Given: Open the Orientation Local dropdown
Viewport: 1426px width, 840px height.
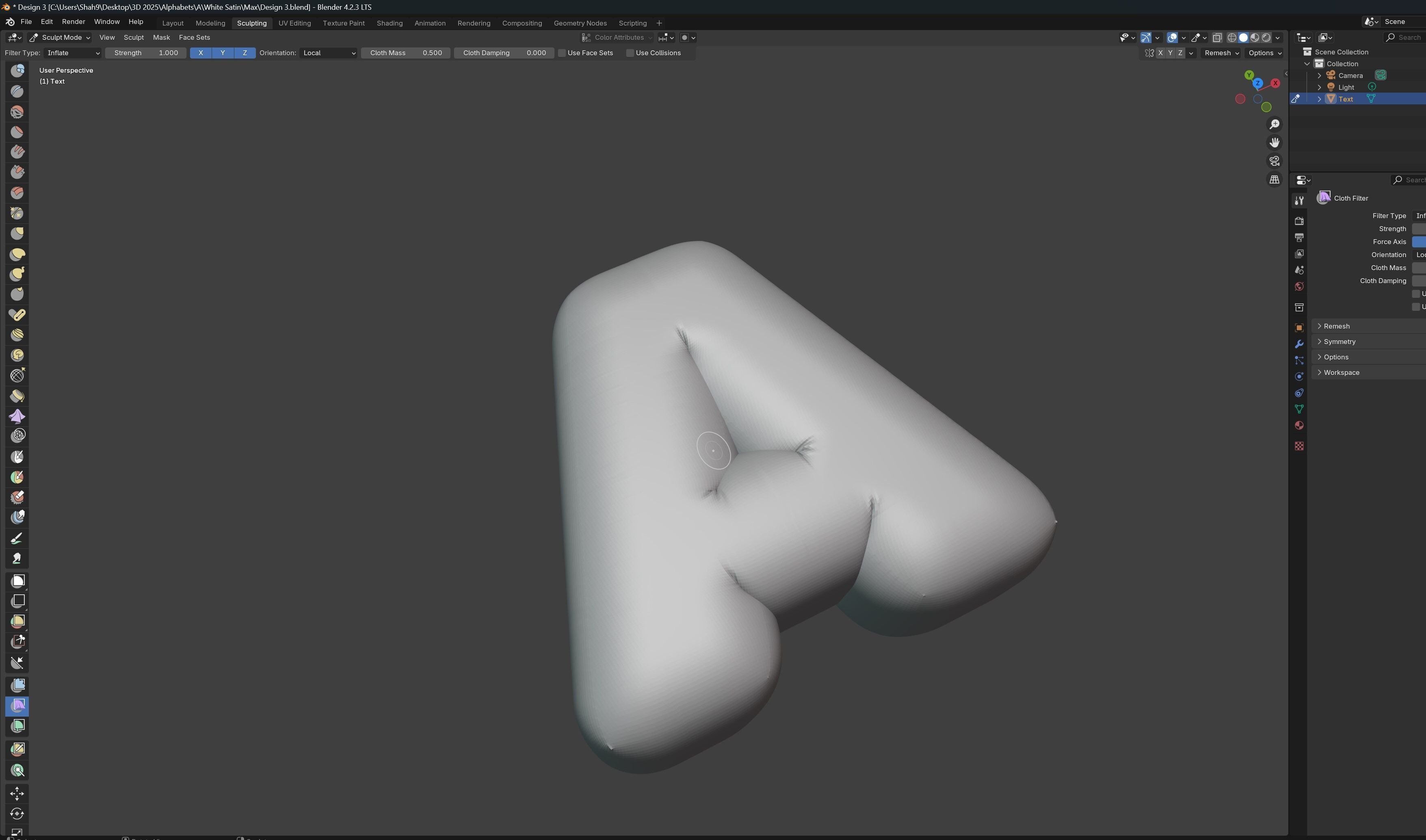Looking at the screenshot, I should click(x=328, y=53).
